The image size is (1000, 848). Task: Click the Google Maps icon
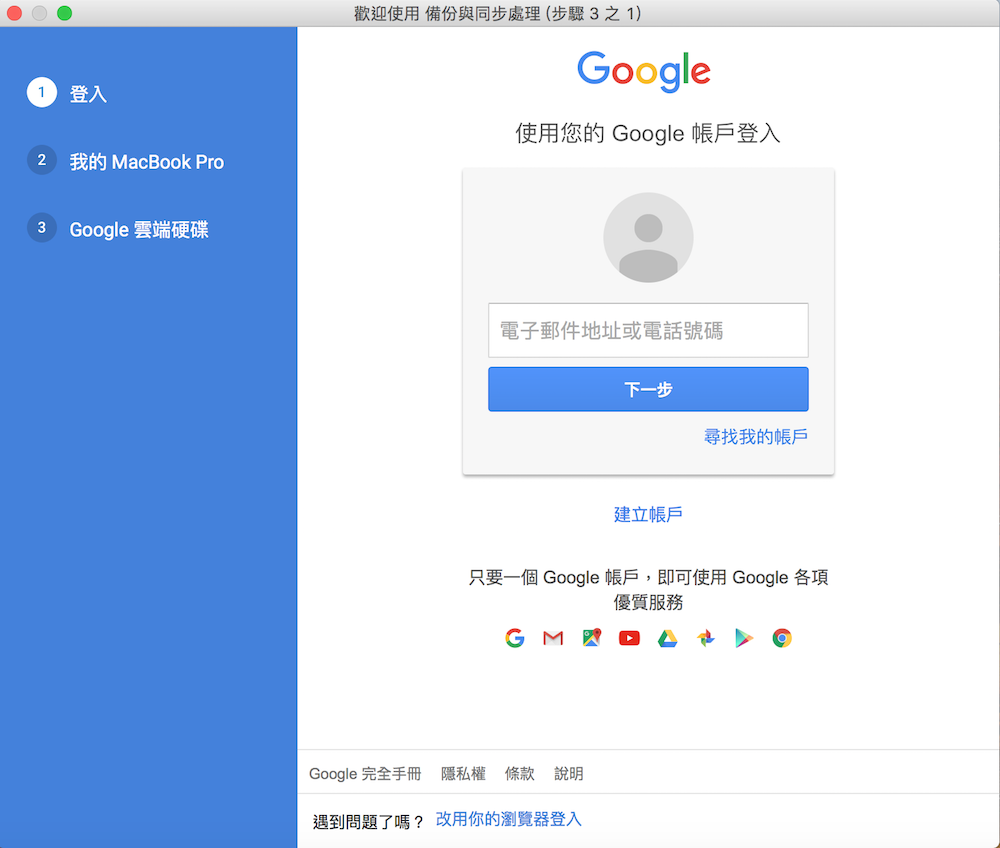pyautogui.click(x=591, y=637)
